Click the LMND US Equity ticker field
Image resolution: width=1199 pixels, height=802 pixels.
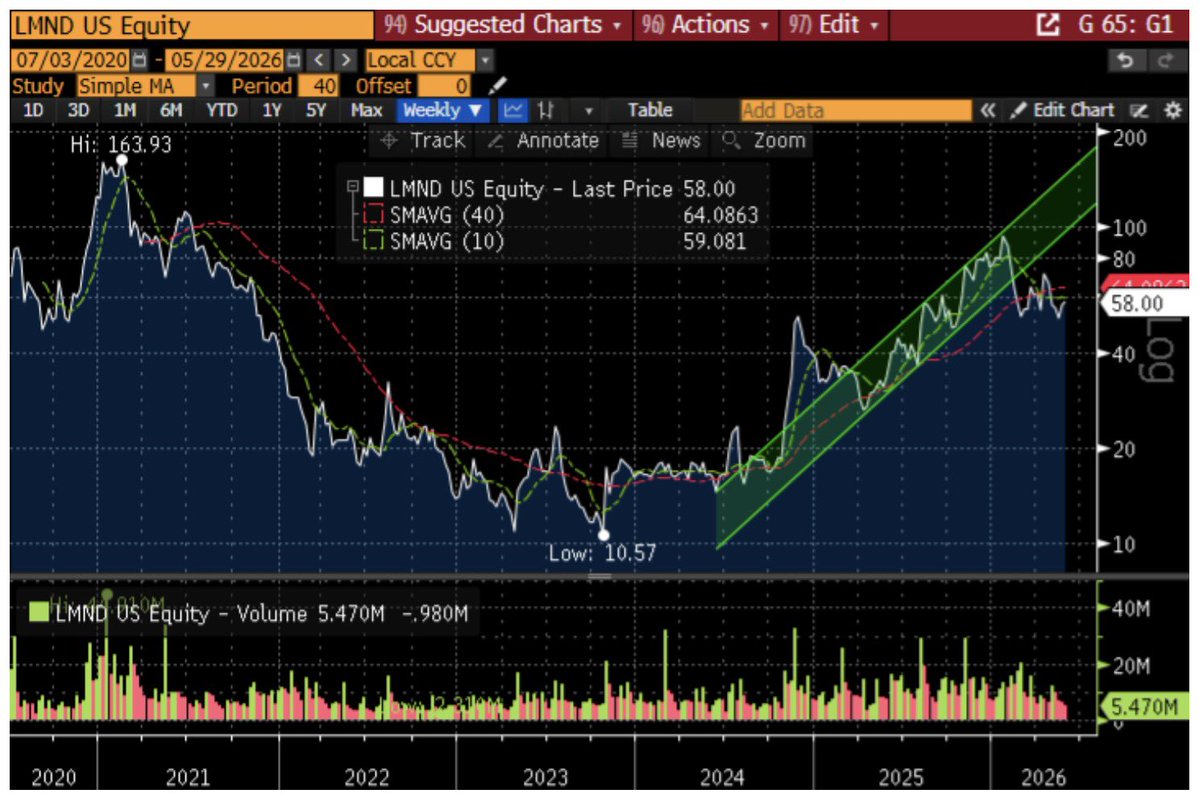[191, 25]
